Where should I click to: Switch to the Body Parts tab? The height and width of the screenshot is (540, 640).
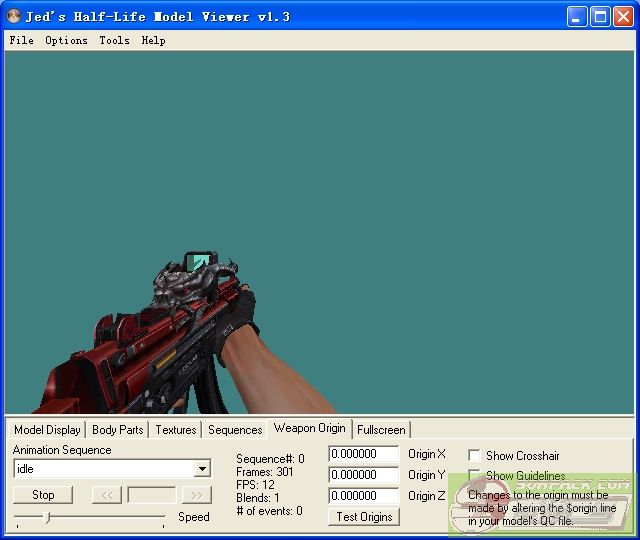coord(117,430)
